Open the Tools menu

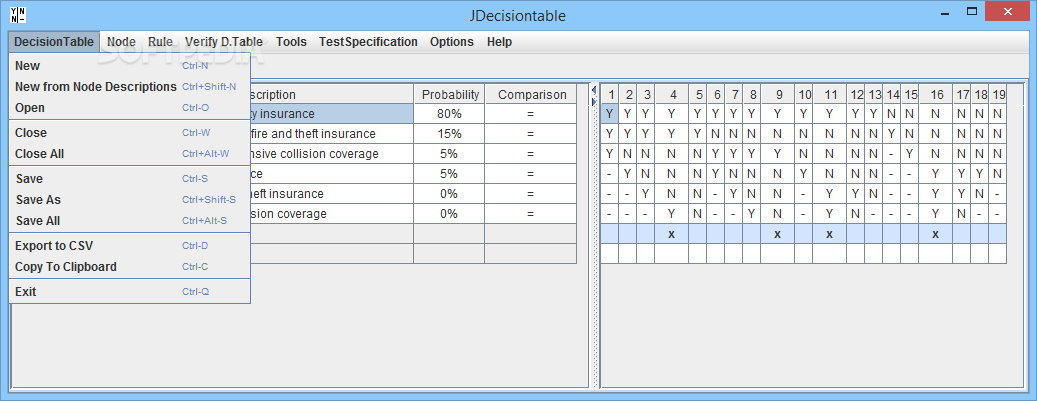tap(291, 42)
